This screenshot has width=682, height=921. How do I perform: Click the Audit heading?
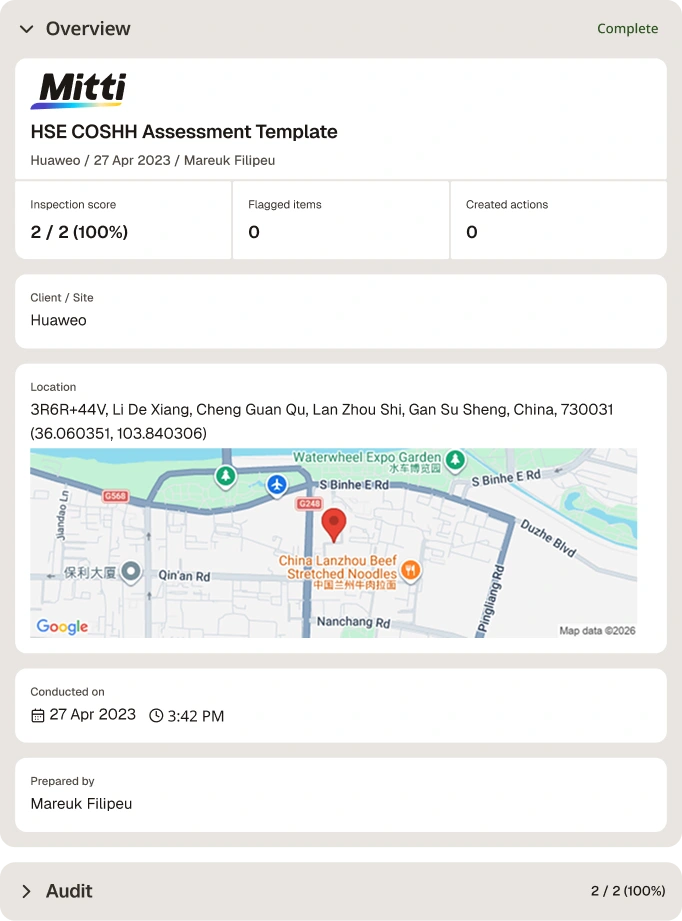[x=69, y=891]
